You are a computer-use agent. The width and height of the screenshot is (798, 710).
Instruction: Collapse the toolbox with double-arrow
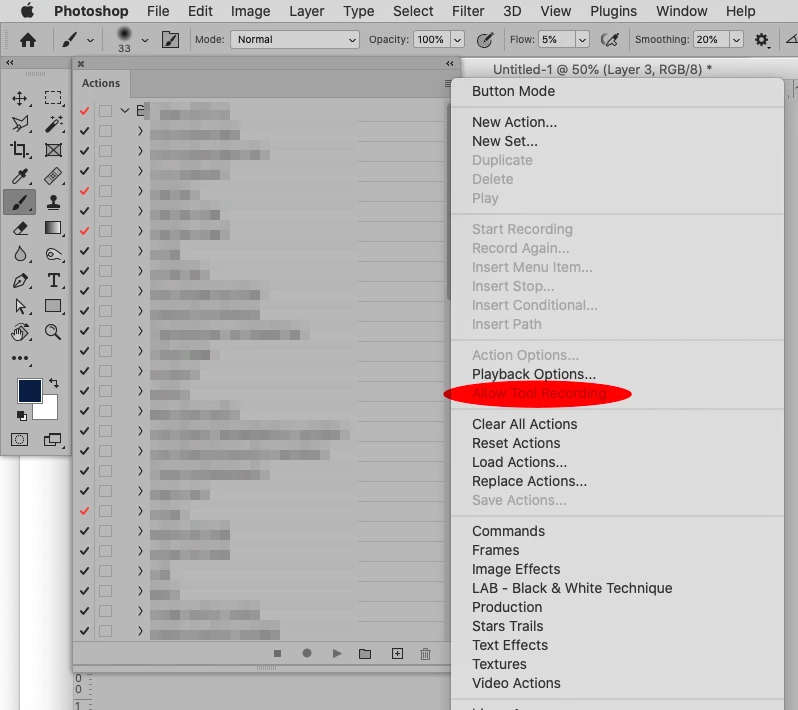pos(10,63)
